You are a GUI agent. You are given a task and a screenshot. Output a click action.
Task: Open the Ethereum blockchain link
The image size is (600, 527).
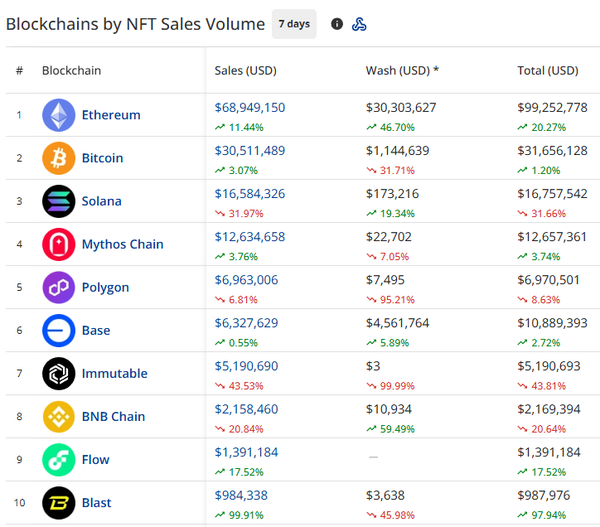click(x=111, y=115)
